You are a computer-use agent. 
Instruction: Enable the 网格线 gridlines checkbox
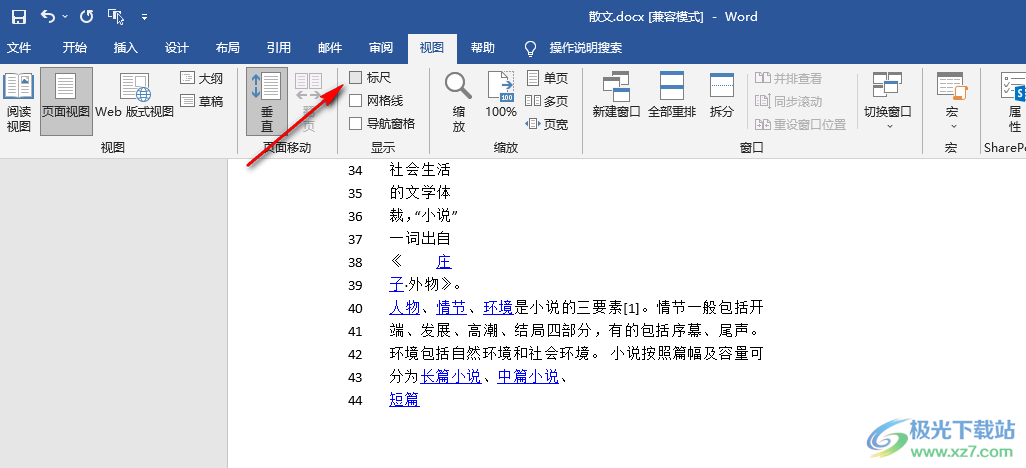[x=355, y=100]
